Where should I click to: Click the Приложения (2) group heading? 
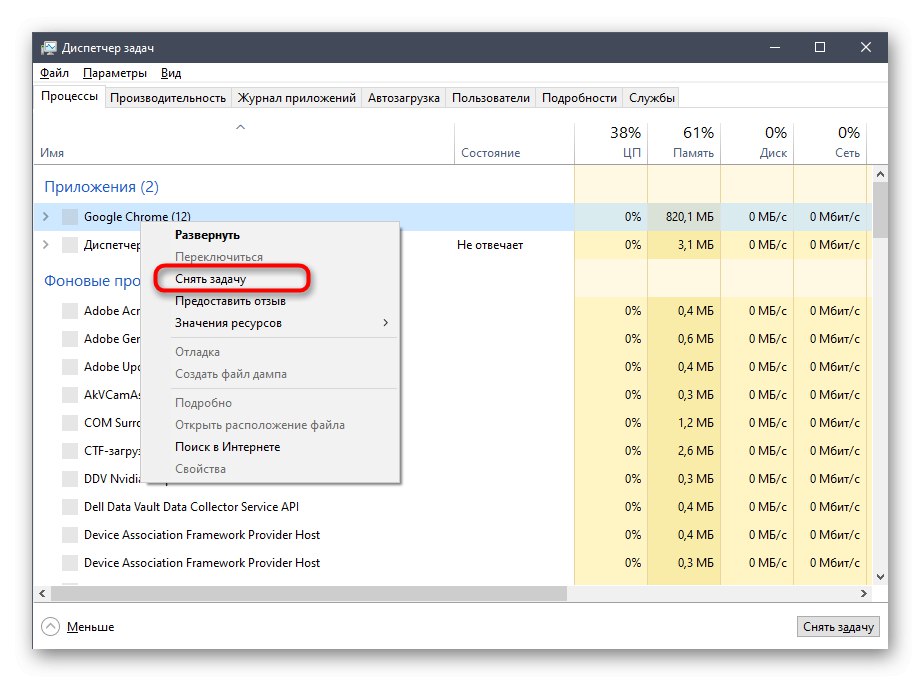[102, 187]
